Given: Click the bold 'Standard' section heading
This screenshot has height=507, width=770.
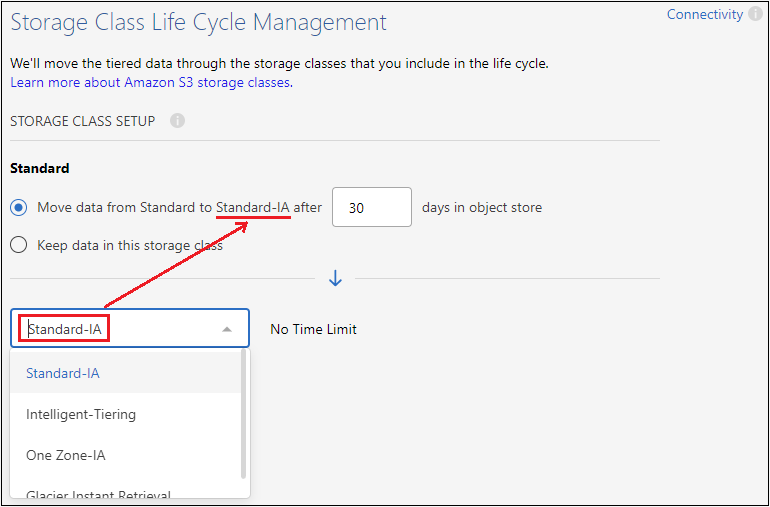Looking at the screenshot, I should 40,168.
